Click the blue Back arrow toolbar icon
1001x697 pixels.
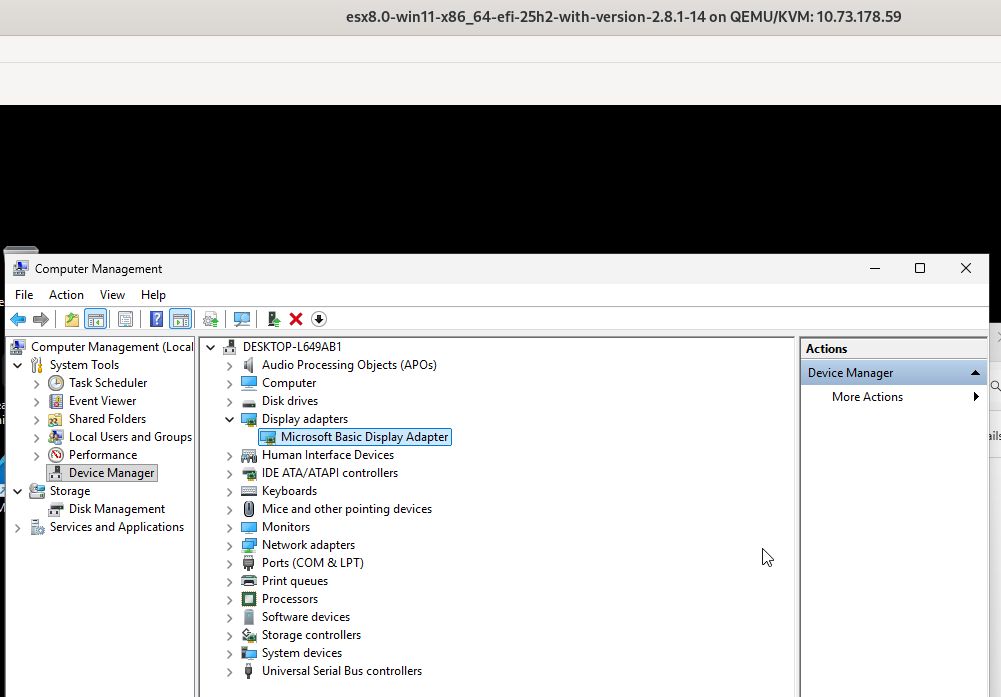tap(19, 319)
